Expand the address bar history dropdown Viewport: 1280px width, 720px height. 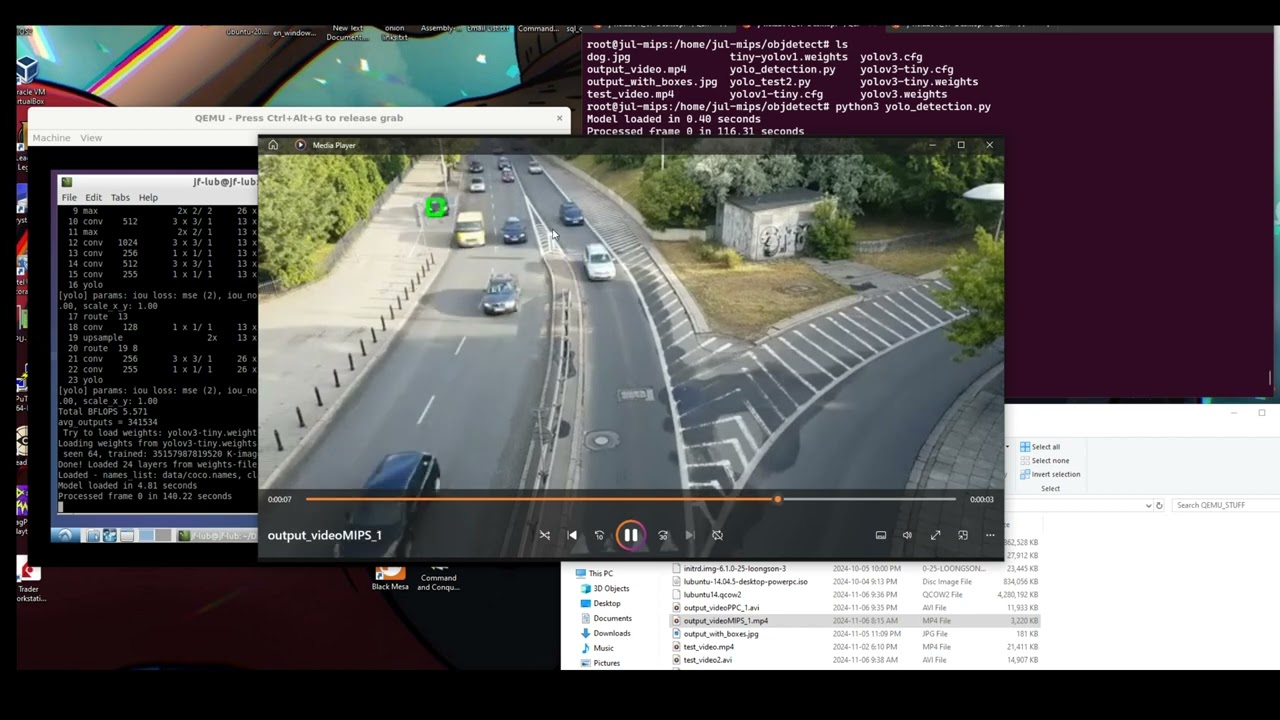[1148, 505]
